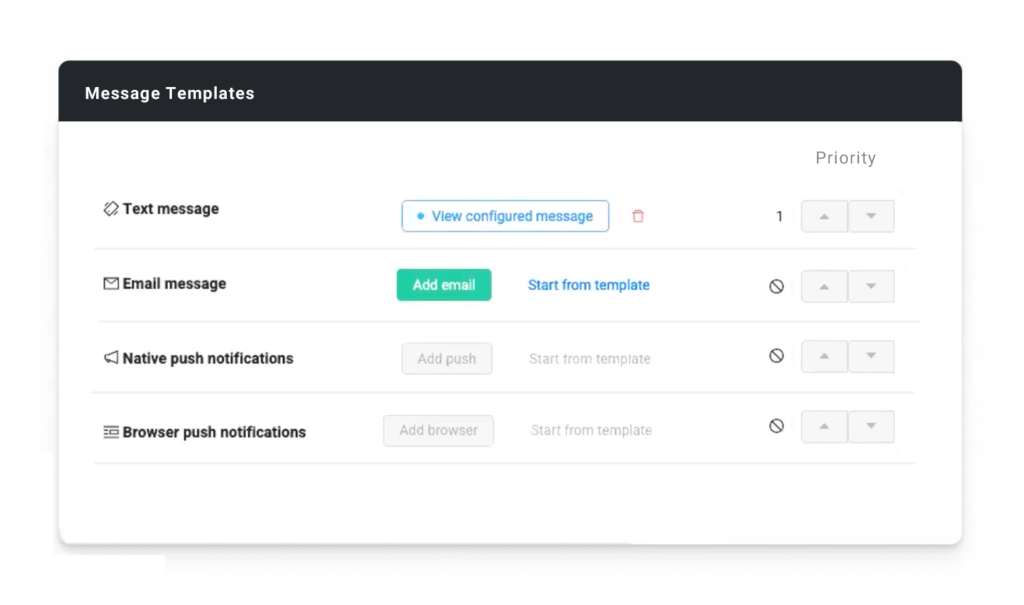Click Start from template in Browser push row
The image size is (1024, 605).
click(x=591, y=430)
